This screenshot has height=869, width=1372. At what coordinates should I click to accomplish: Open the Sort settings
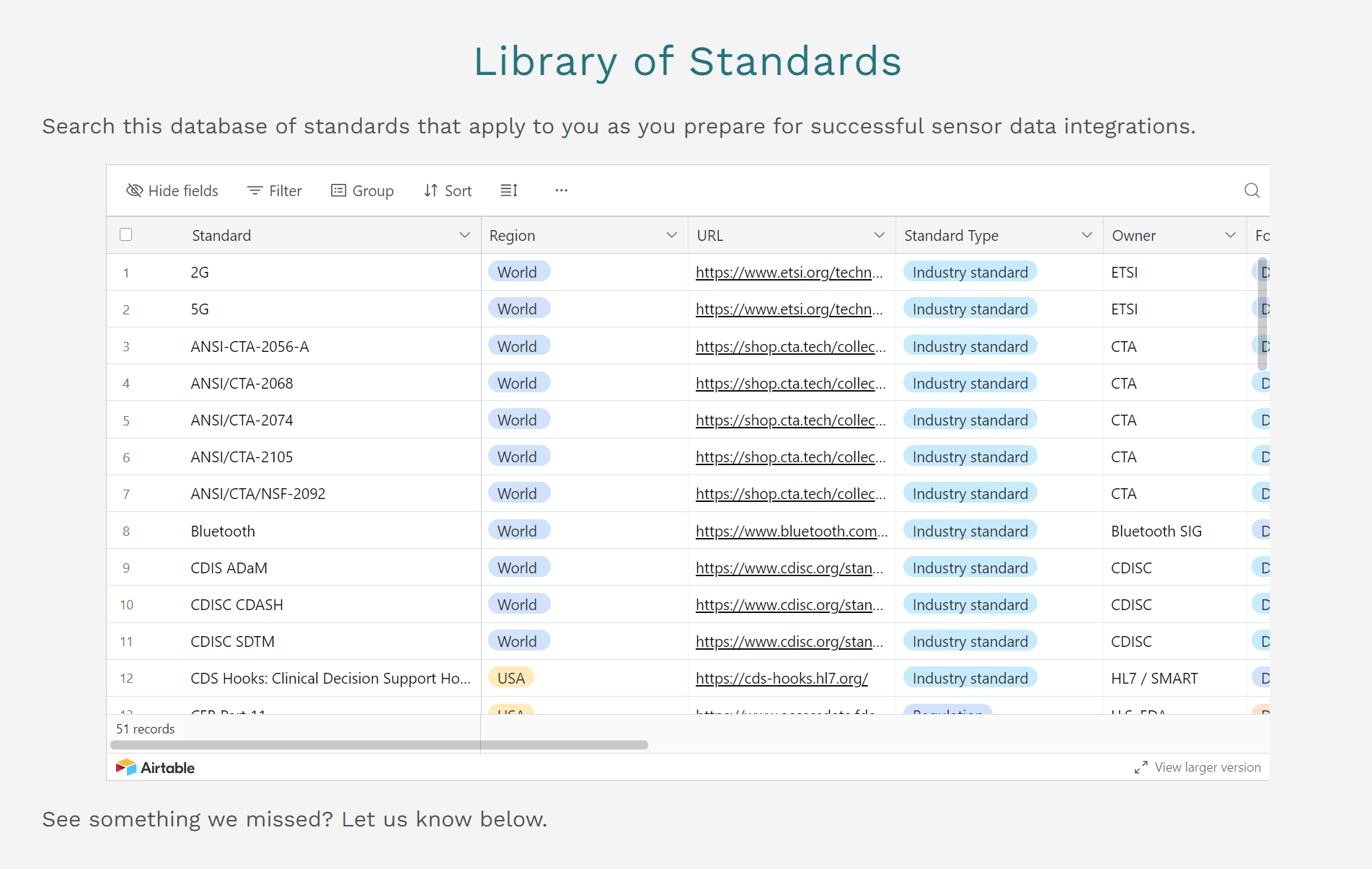(448, 190)
